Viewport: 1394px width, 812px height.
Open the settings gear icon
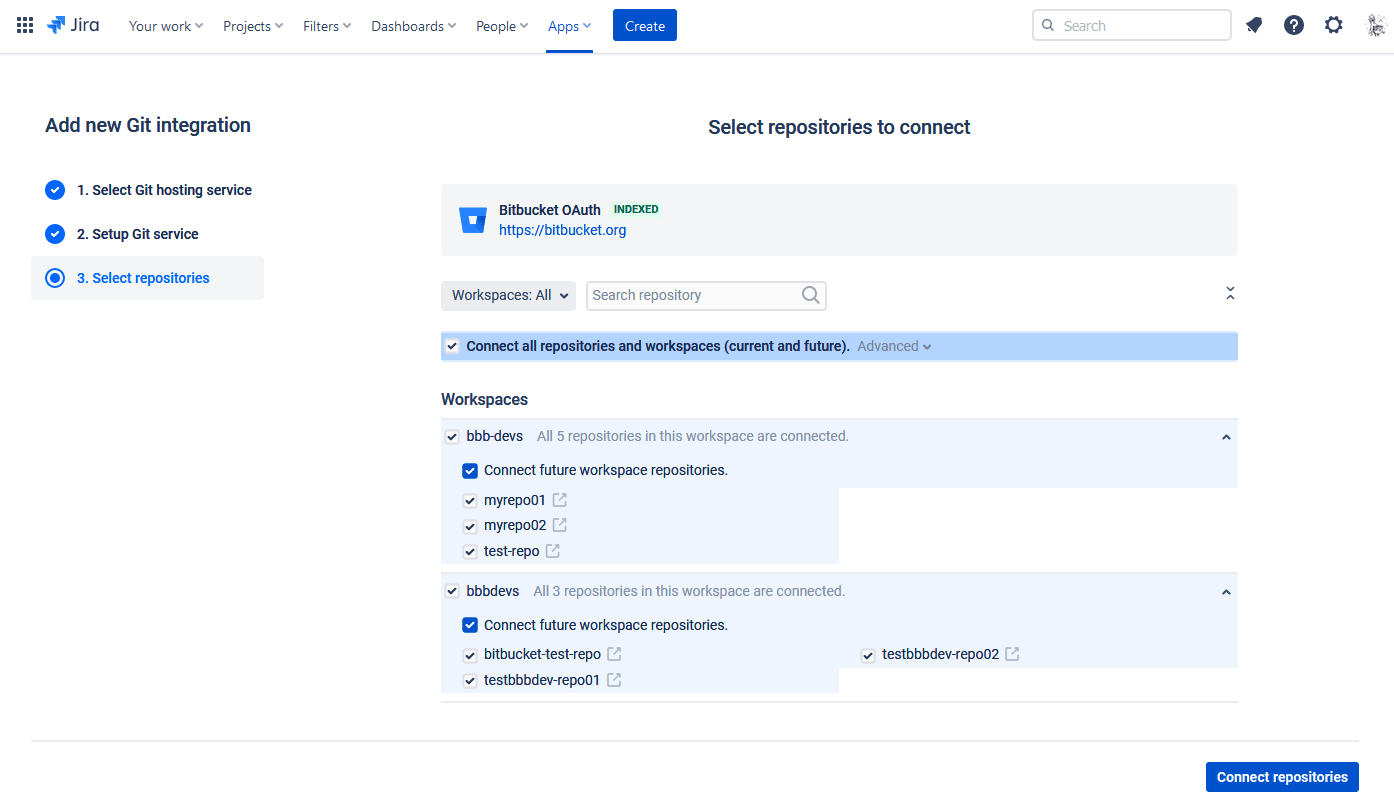coord(1334,25)
